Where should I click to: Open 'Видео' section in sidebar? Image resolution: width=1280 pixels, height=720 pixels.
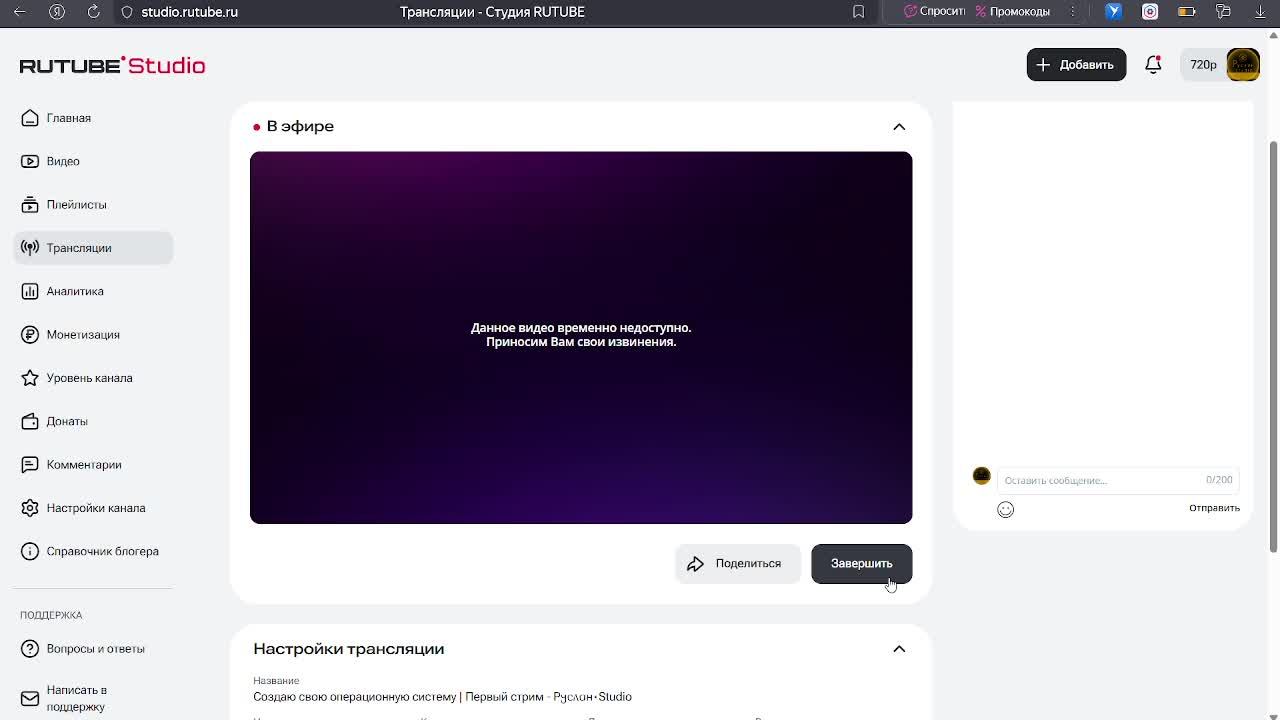click(x=93, y=161)
